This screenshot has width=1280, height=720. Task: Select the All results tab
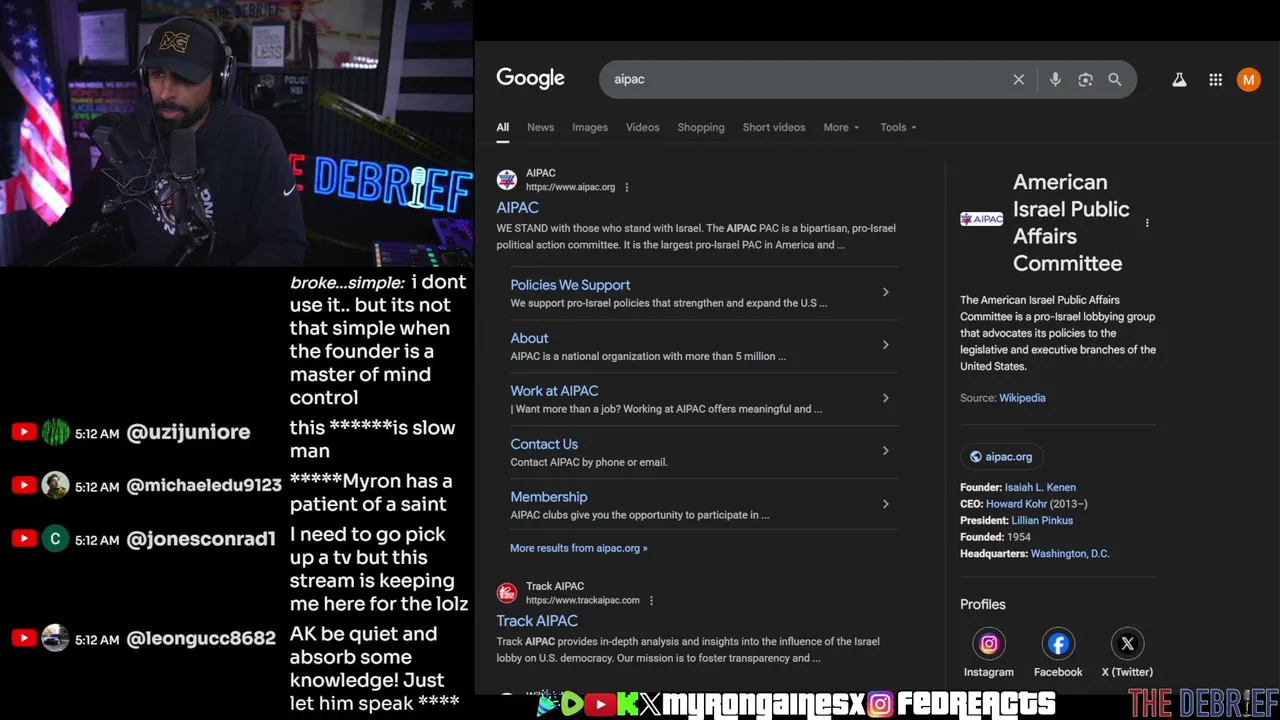coord(502,127)
